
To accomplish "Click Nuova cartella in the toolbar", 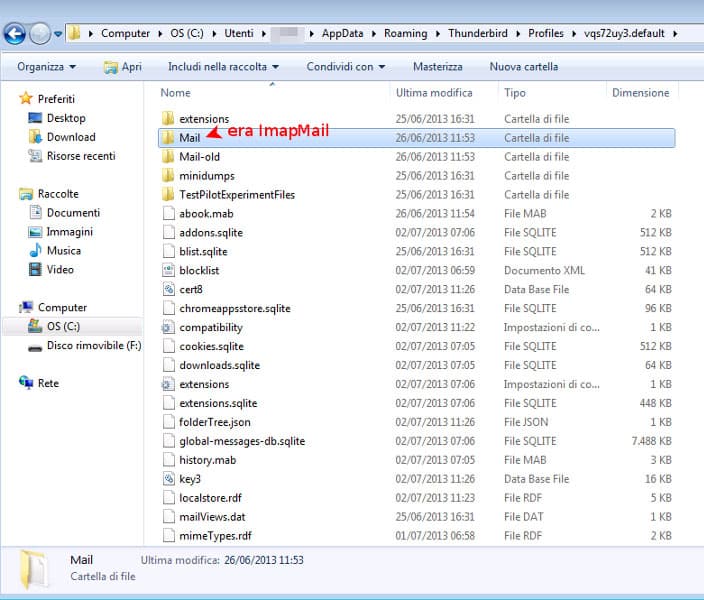I will pos(524,67).
